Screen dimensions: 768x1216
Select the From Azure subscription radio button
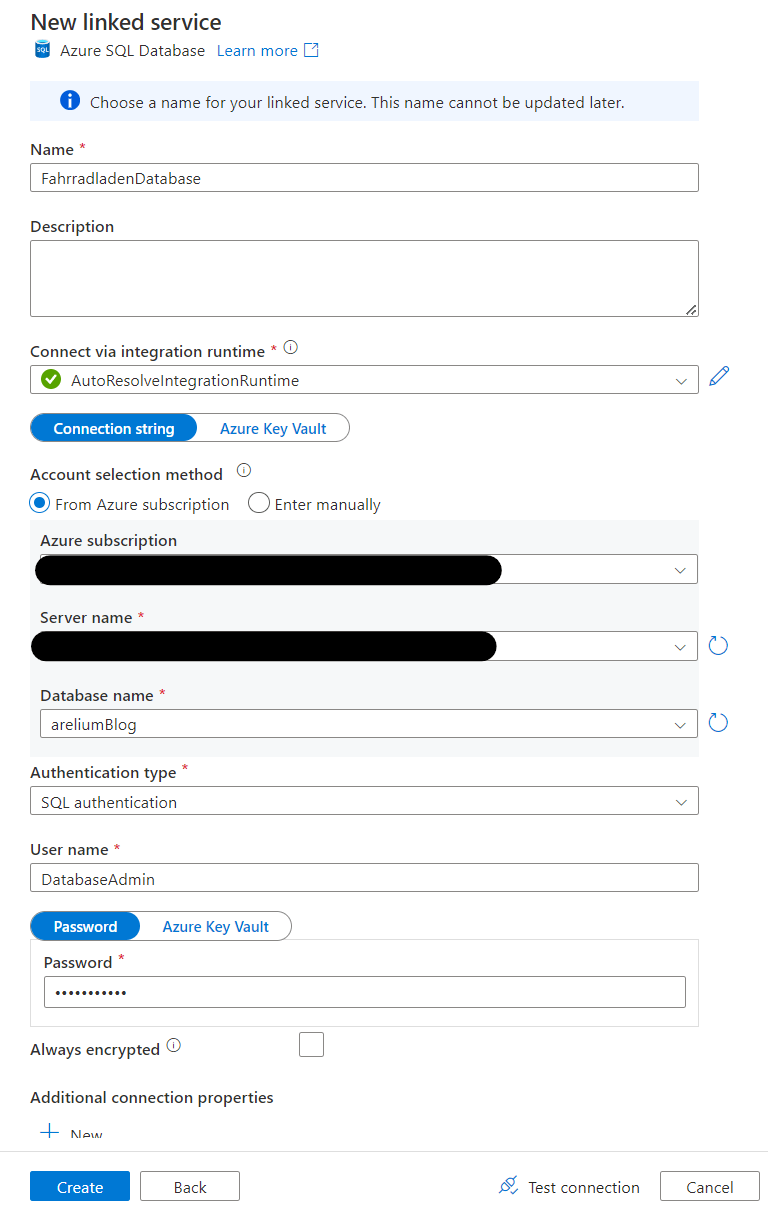tap(37, 504)
